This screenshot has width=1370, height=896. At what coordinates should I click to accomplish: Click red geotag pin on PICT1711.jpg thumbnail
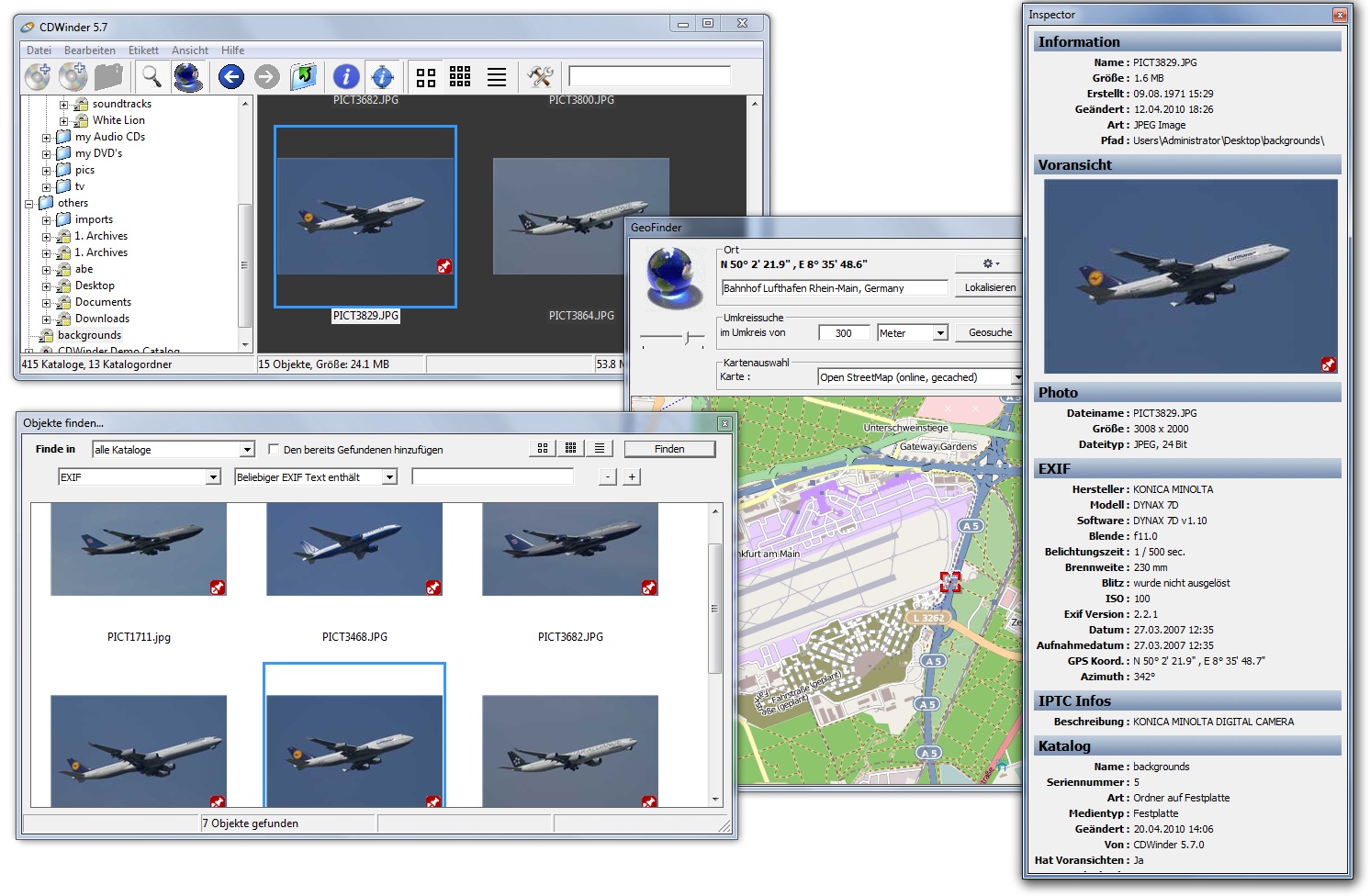coord(218,588)
